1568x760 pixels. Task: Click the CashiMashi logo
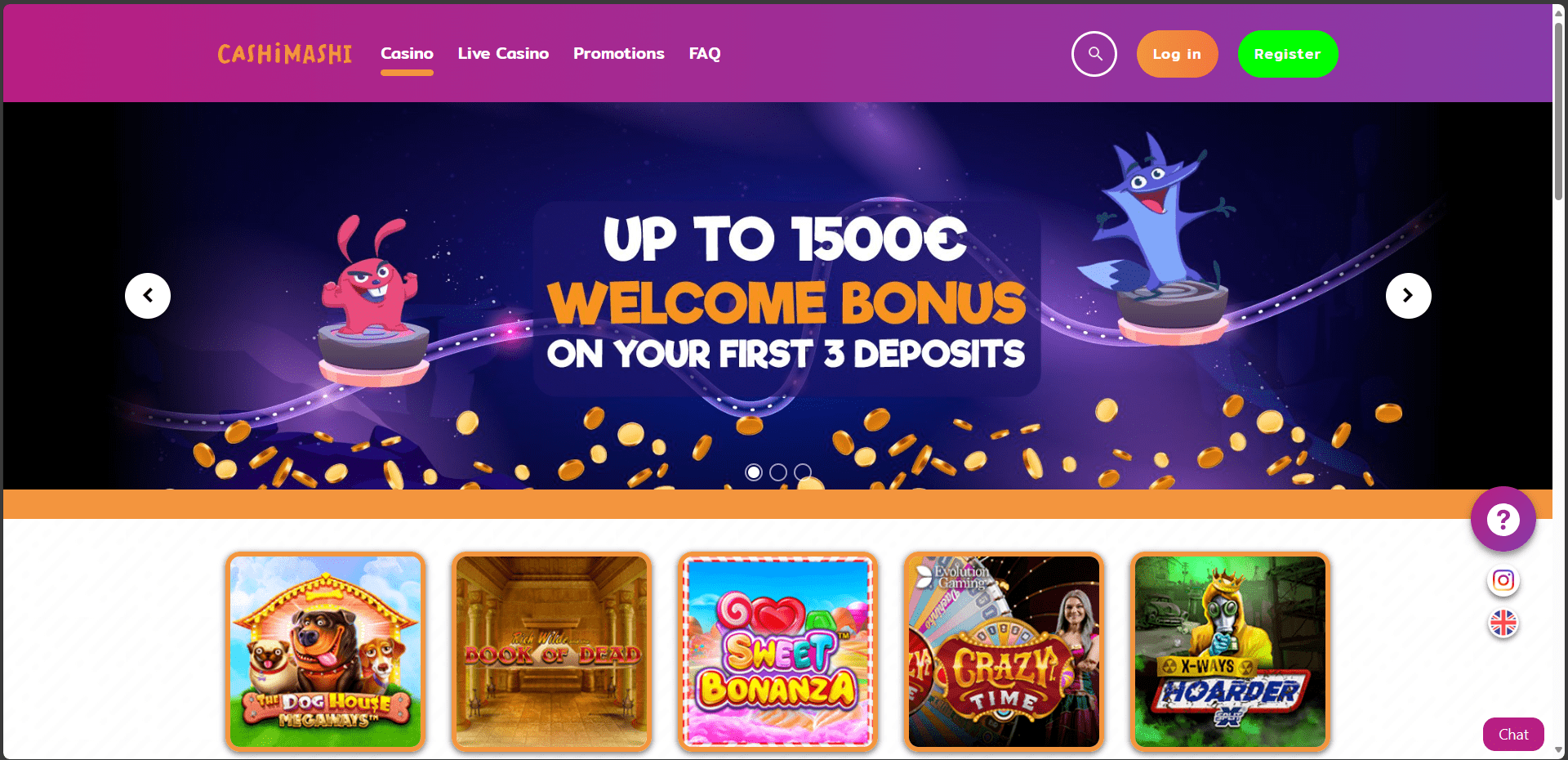pyautogui.click(x=284, y=54)
